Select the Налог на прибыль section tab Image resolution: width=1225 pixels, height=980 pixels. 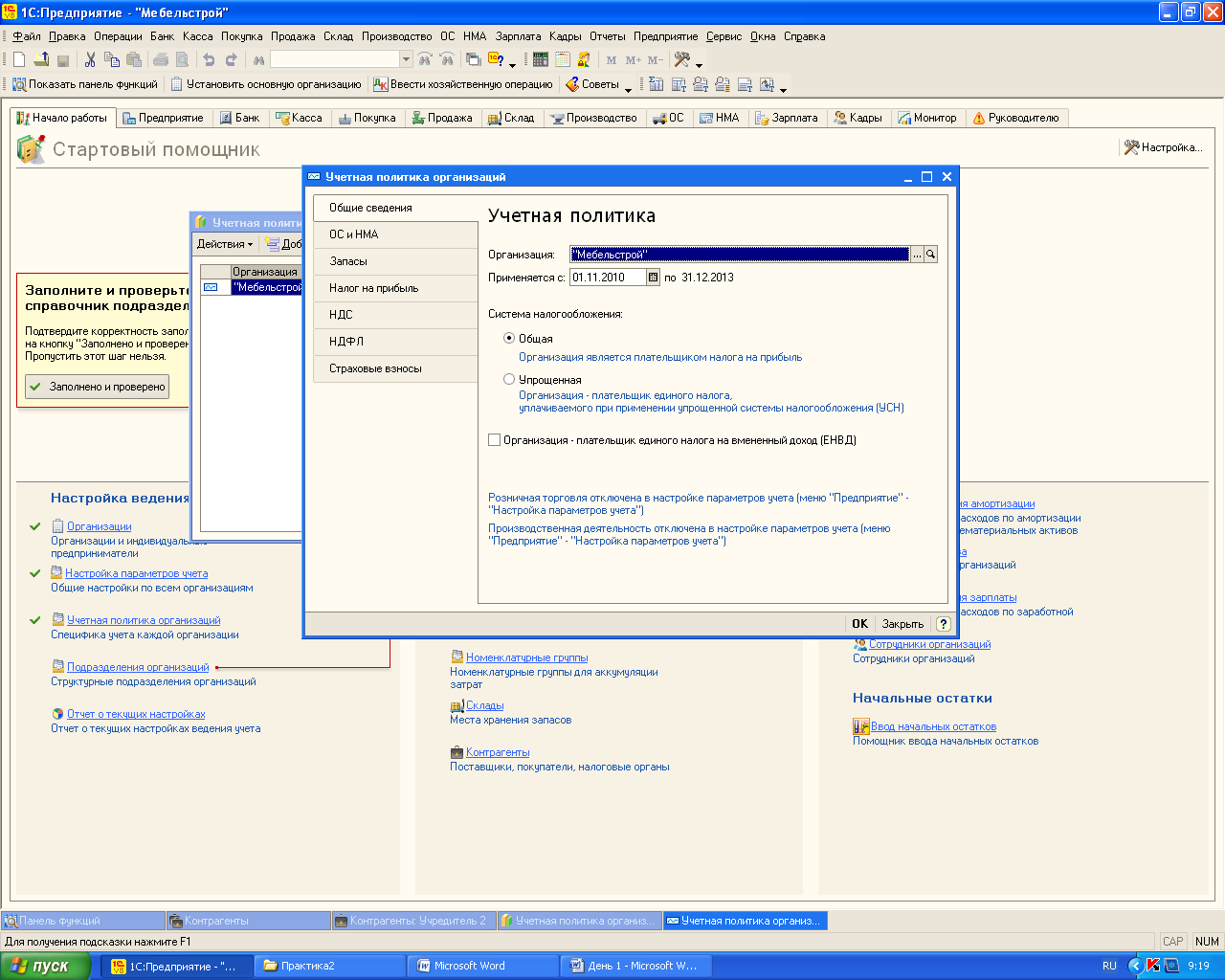395,288
